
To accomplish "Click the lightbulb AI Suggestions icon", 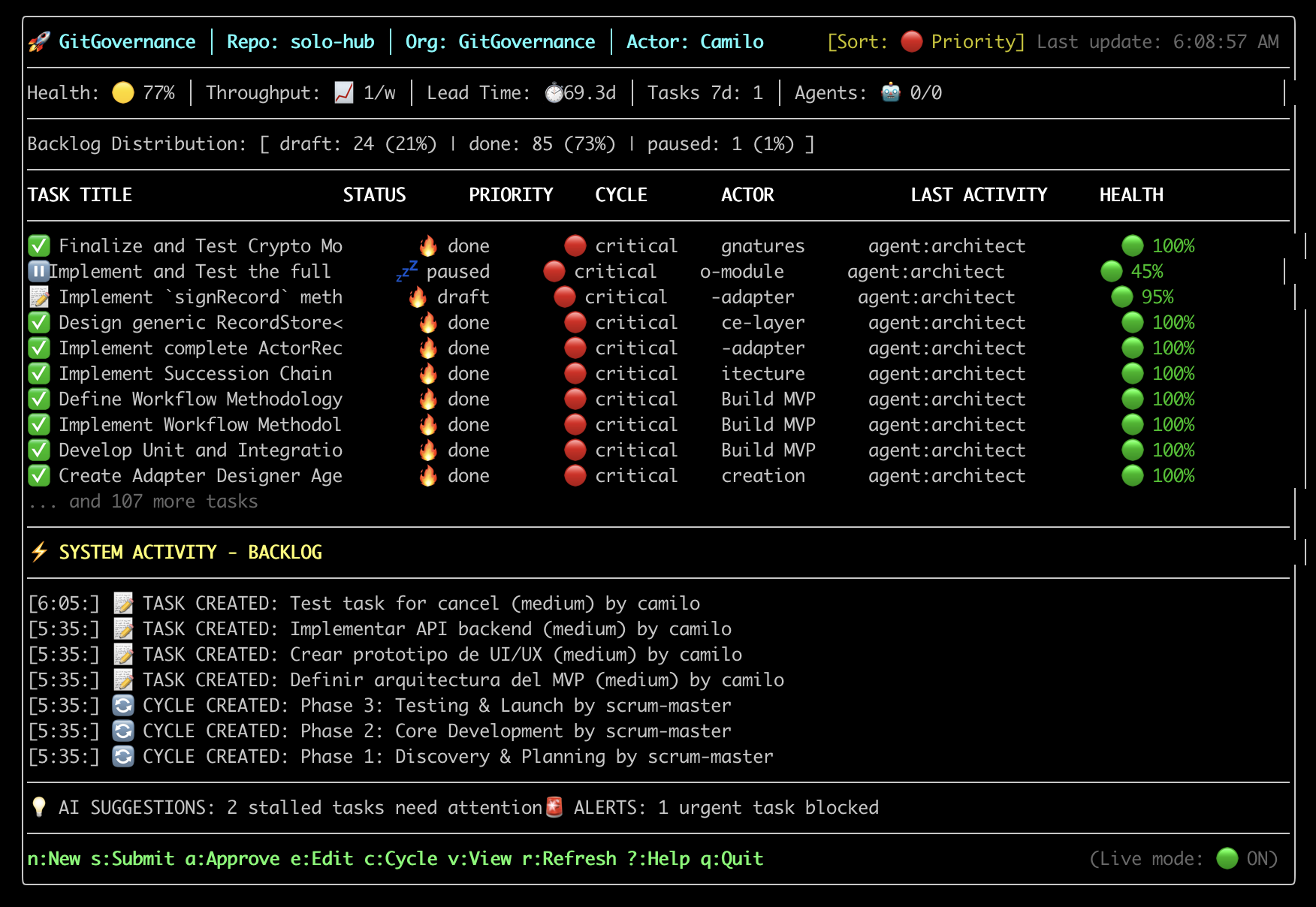I will pos(39,808).
